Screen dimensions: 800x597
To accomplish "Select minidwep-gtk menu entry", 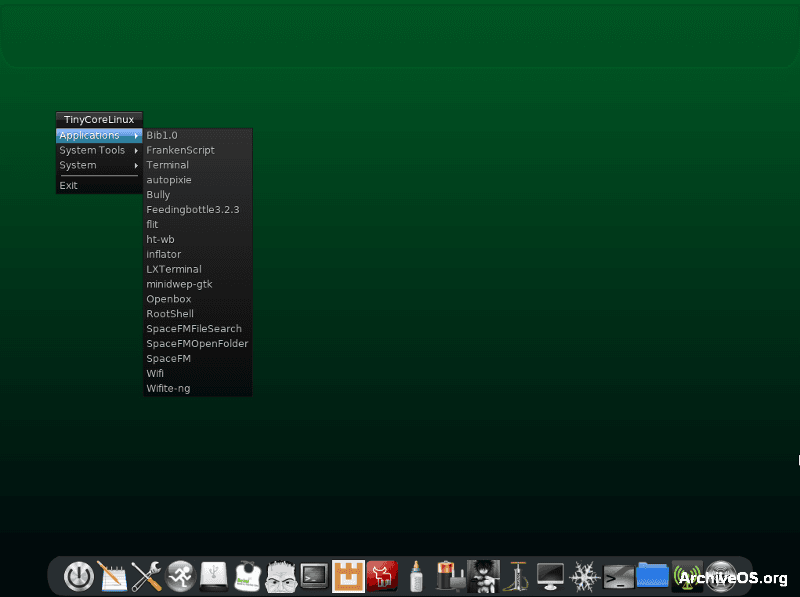I will coord(198,284).
